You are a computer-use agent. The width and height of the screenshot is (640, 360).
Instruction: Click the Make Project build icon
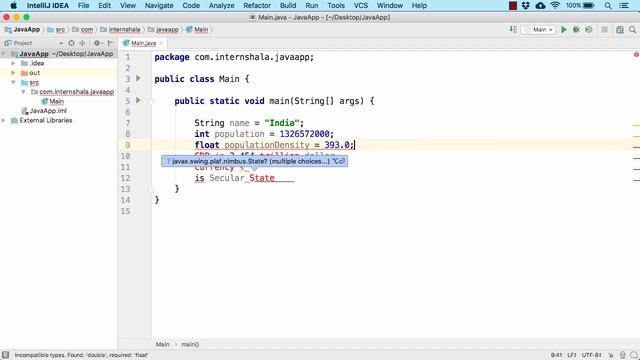513,29
